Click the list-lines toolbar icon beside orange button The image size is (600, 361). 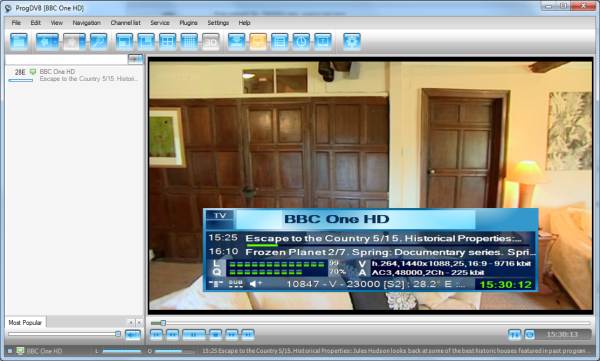tap(280, 42)
